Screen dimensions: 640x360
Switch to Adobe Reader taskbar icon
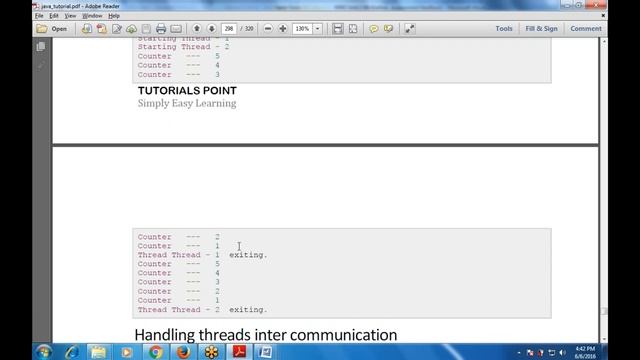click(x=239, y=352)
